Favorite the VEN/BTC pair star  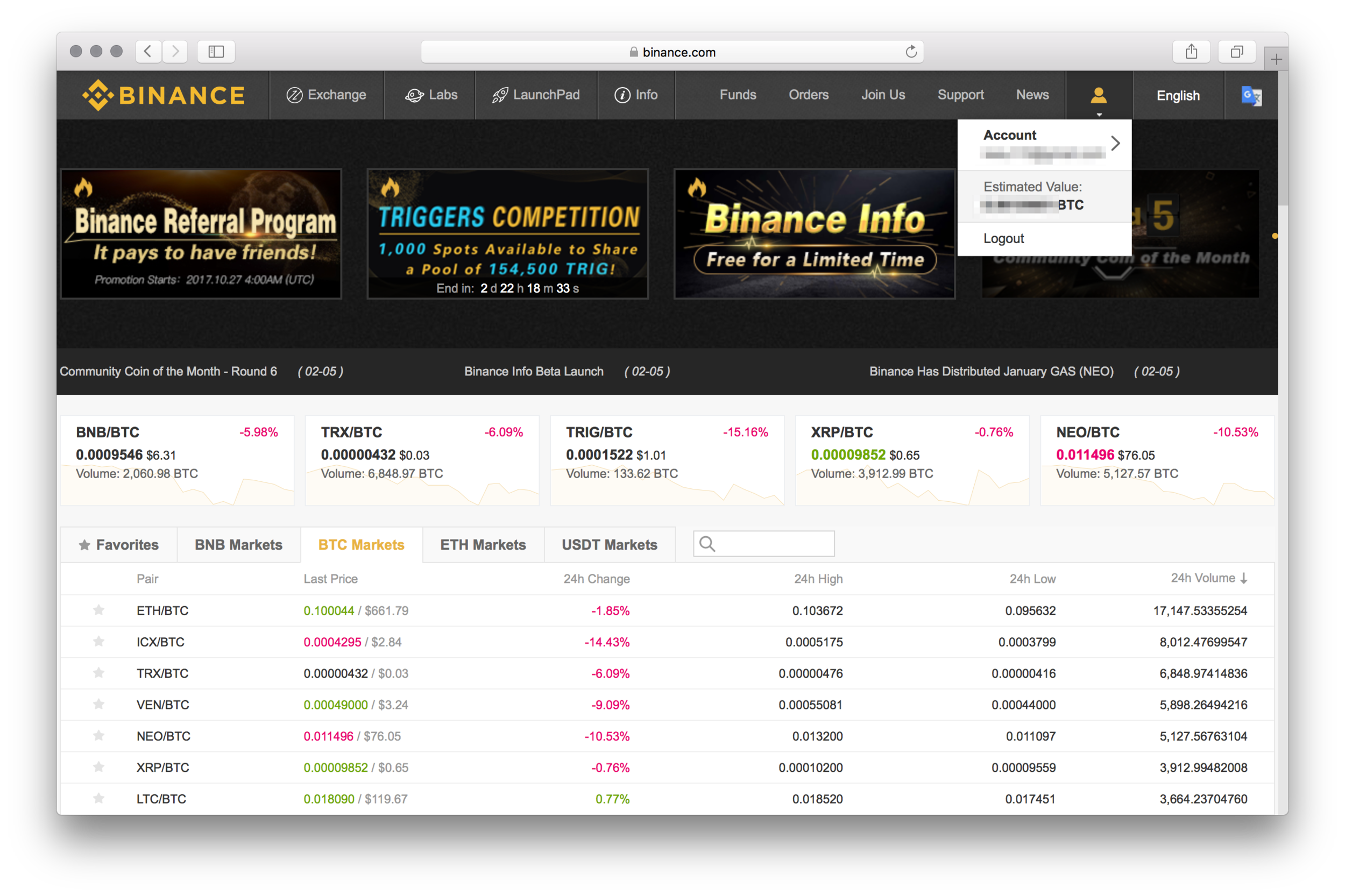(99, 704)
